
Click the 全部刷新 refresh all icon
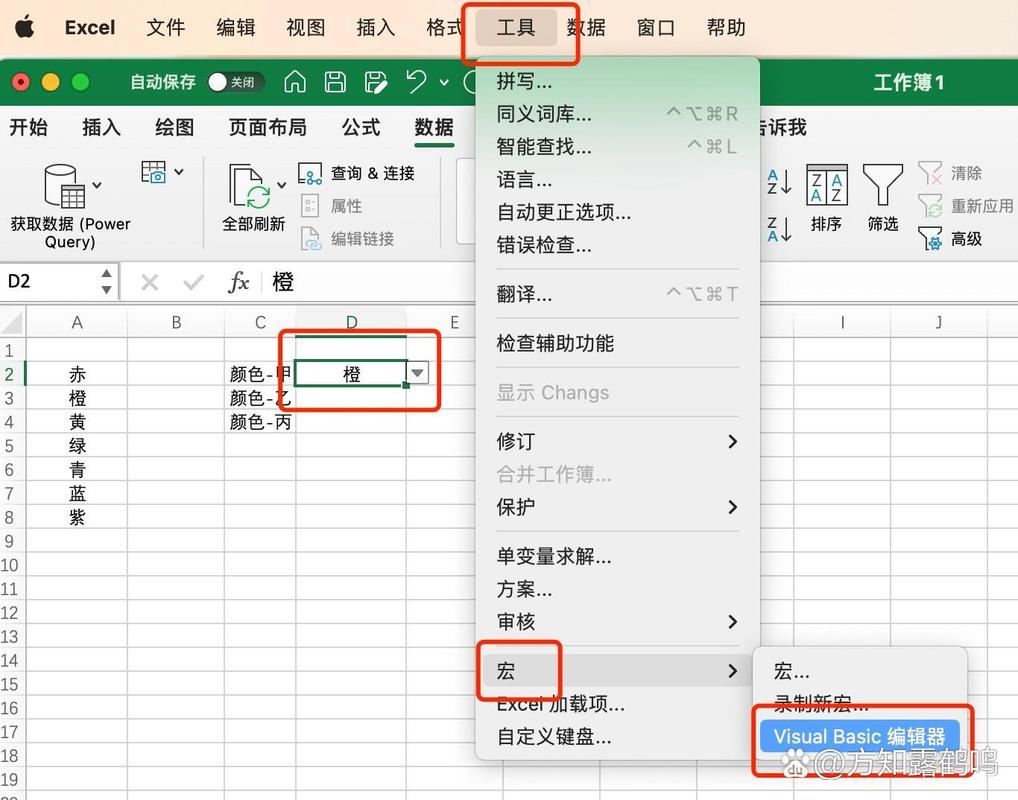click(x=250, y=186)
